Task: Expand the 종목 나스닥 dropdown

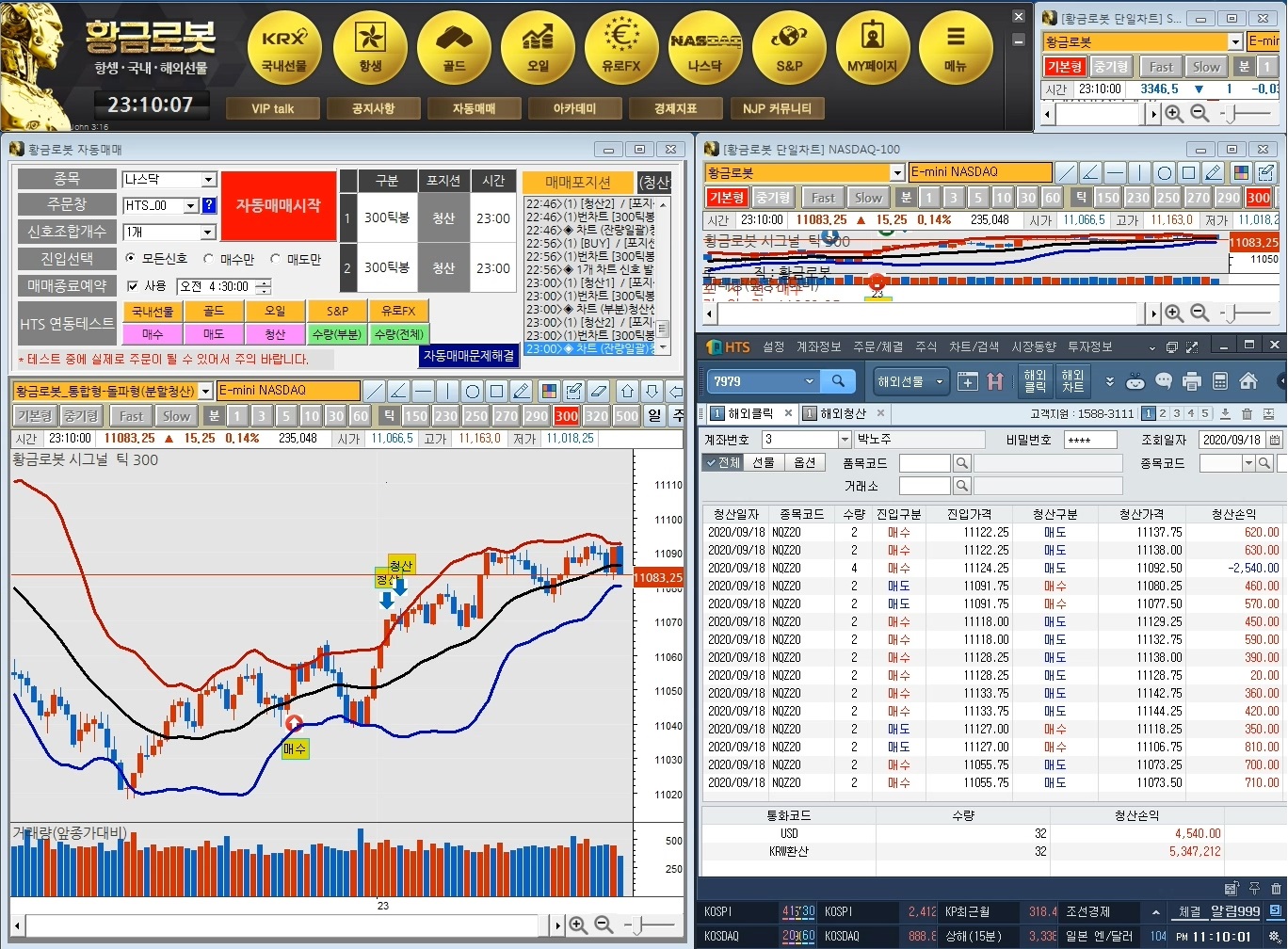Action: pyautogui.click(x=209, y=179)
